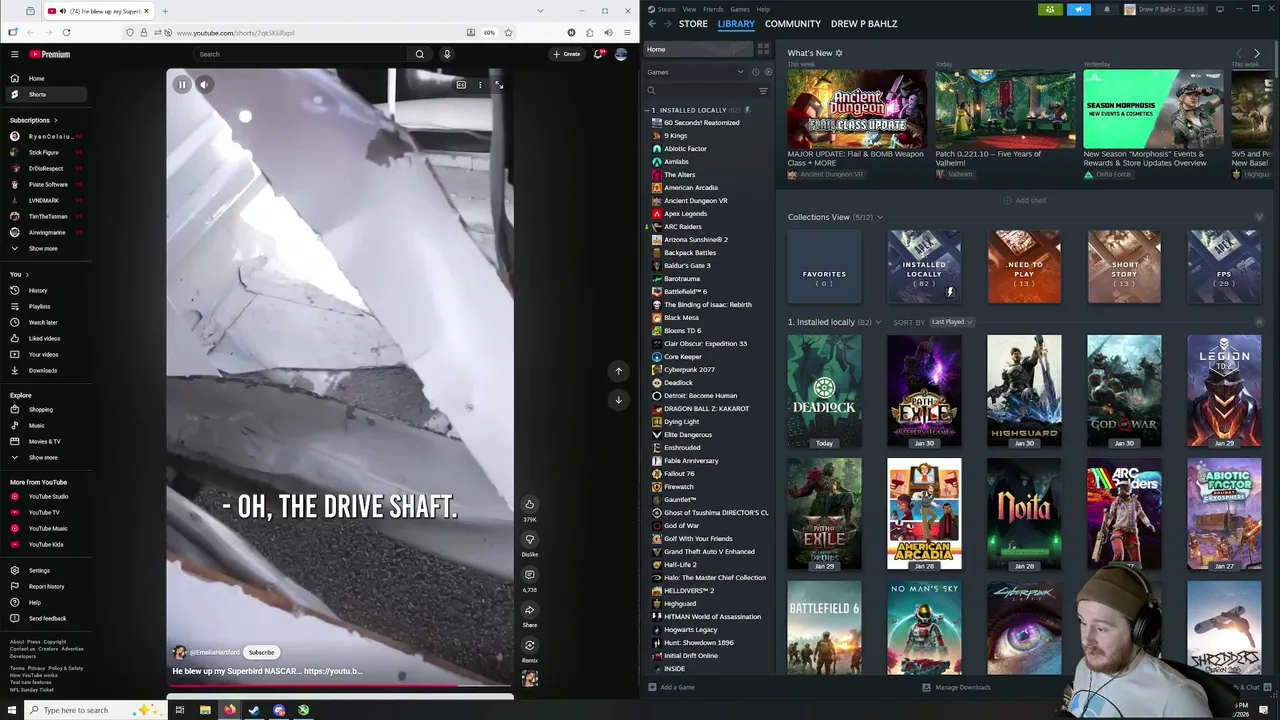This screenshot has width=1280, height=720.
Task: Open Steam announcements via megaphone icon
Action: point(1078,10)
